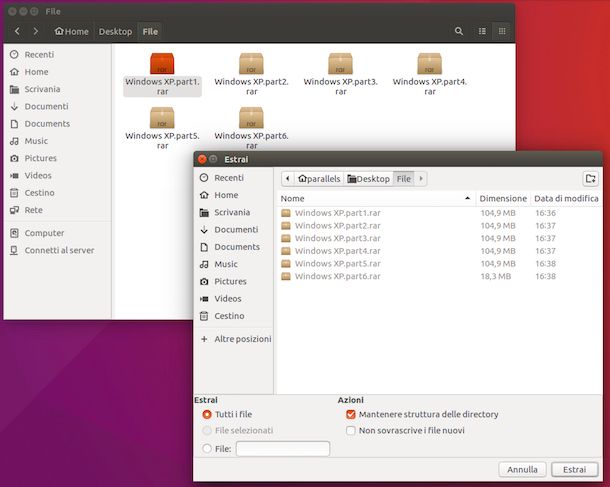
Task: Switch Files window to list view
Action: [x=482, y=31]
